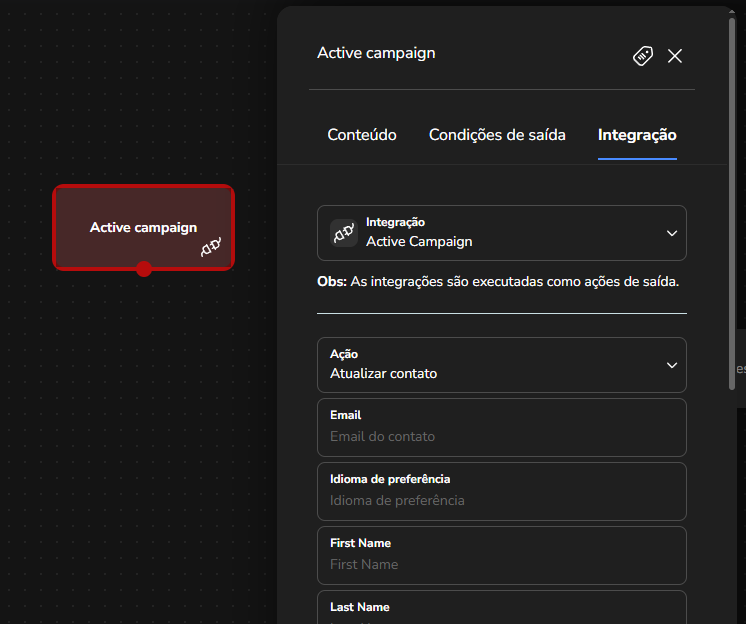Click the red output connector of the node

coord(144,269)
